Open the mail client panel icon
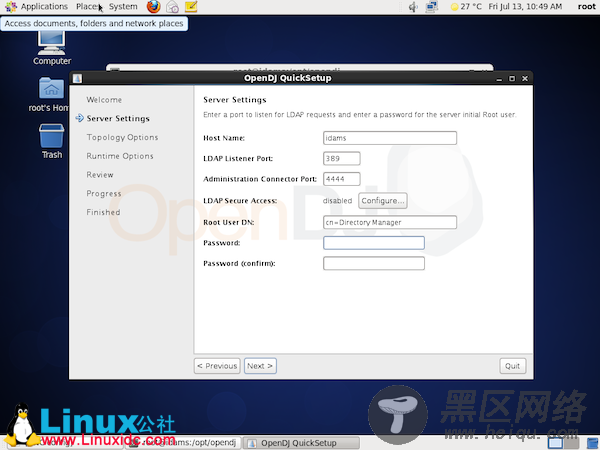Viewport: 600px width, 450px height. (173, 7)
